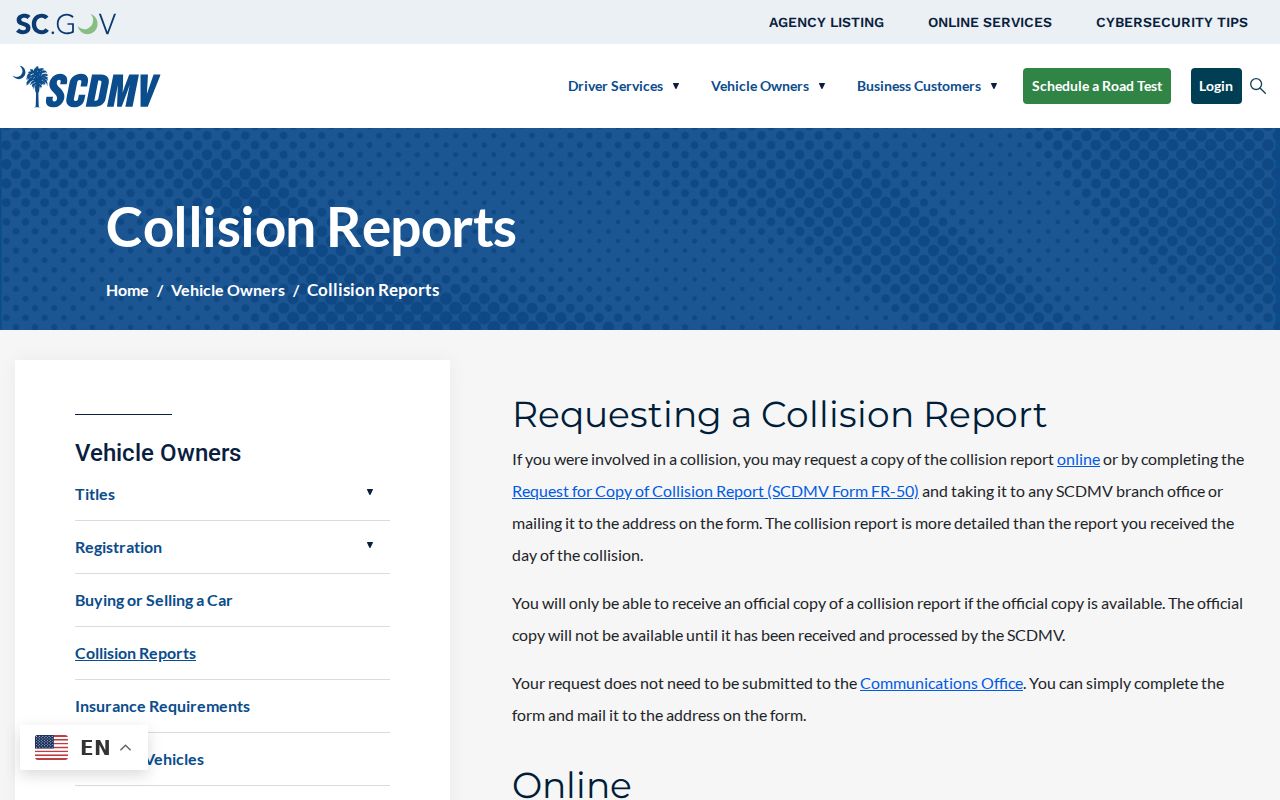Screen dimensions: 1280x800
Task: Click the US flag language icon
Action: pos(52,747)
